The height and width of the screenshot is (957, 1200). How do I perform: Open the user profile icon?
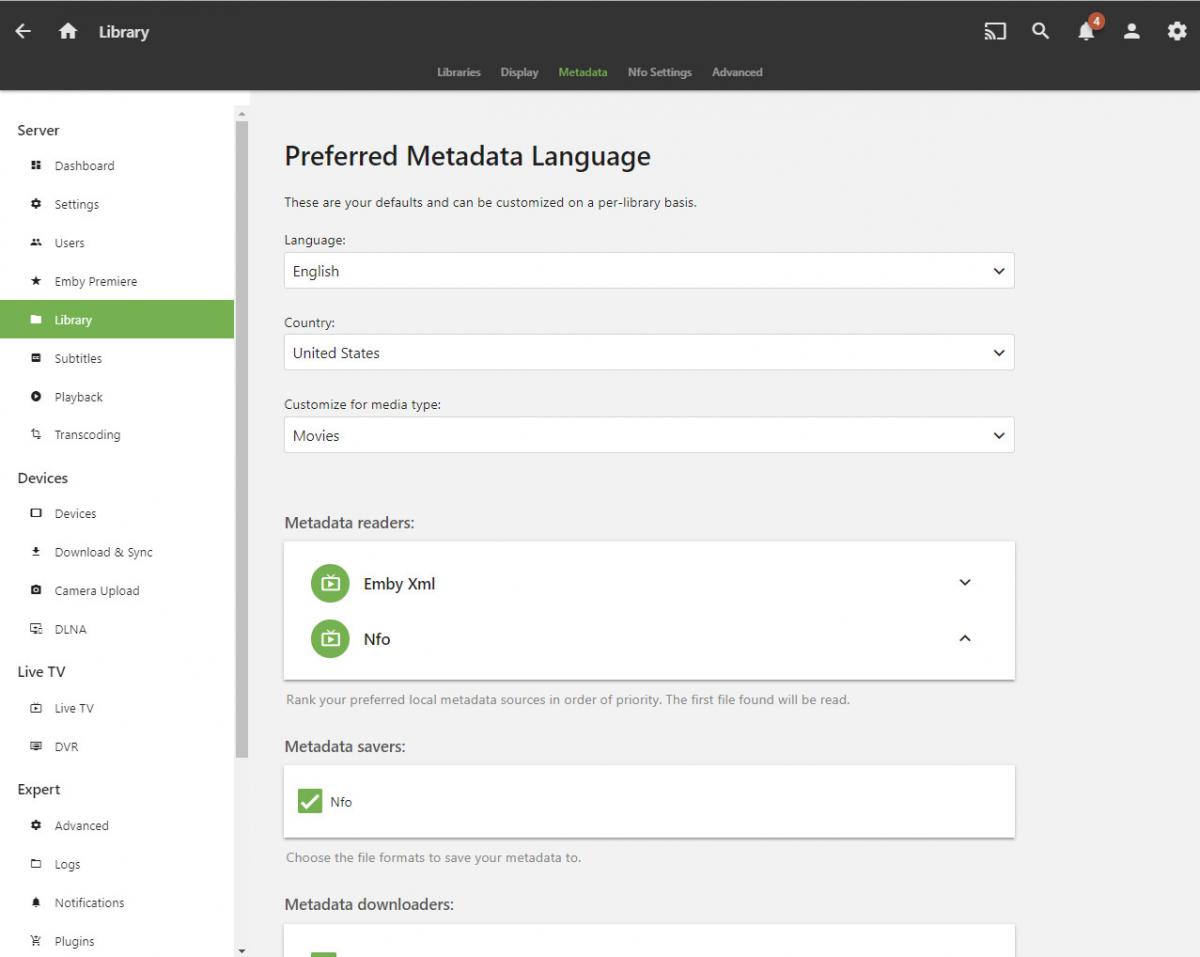click(x=1131, y=31)
